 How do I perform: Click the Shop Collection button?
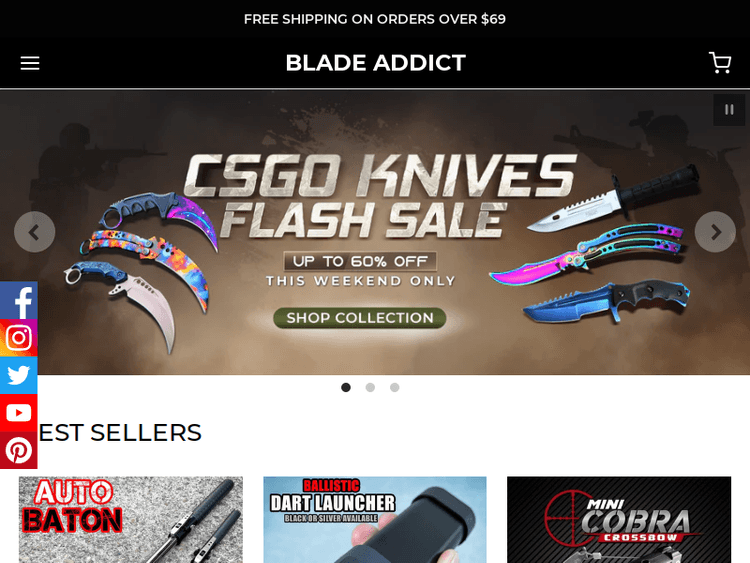point(360,318)
